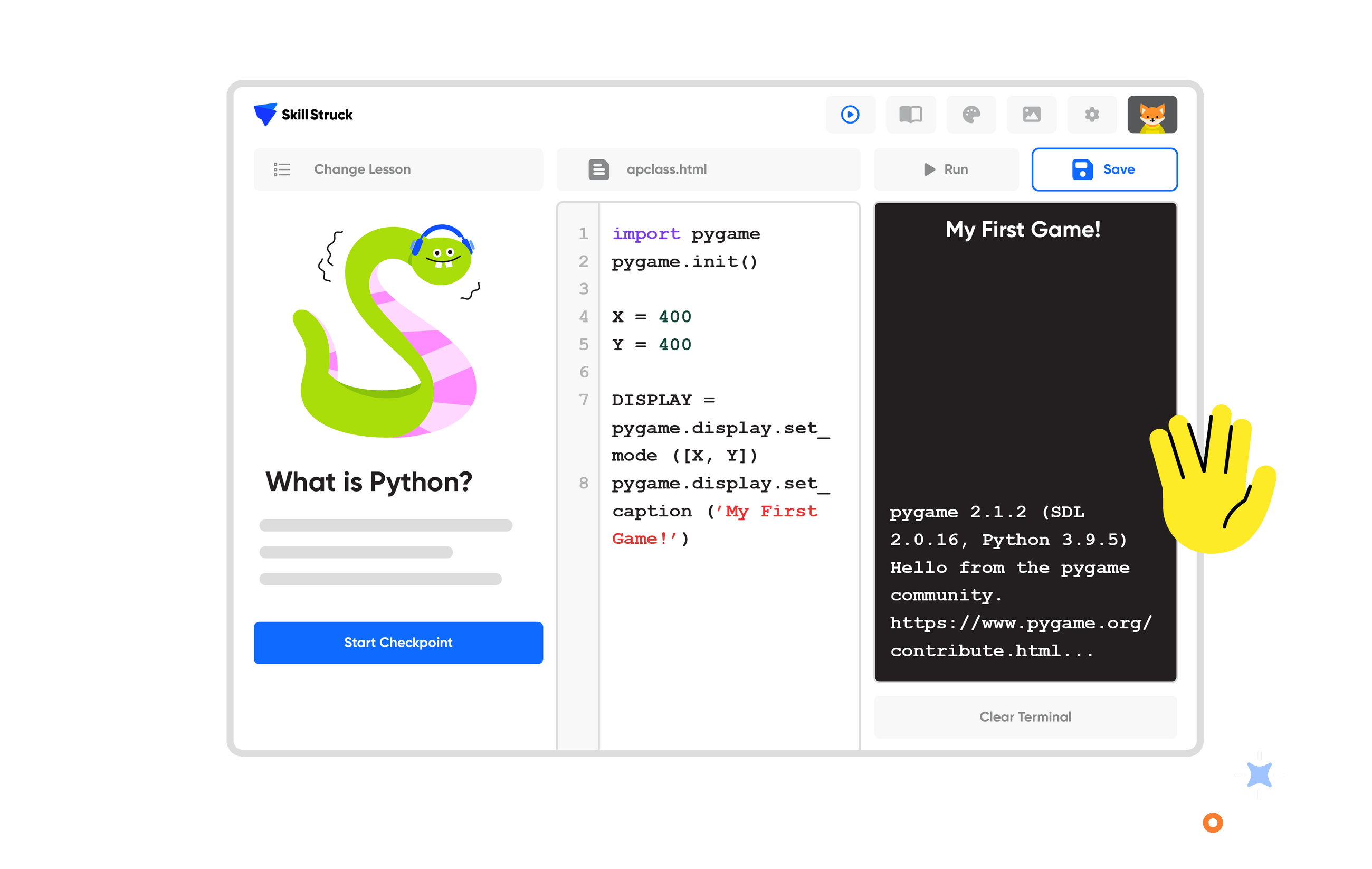Click the floppy disk Save icon
The image size is (1372, 869).
[x=1081, y=169]
